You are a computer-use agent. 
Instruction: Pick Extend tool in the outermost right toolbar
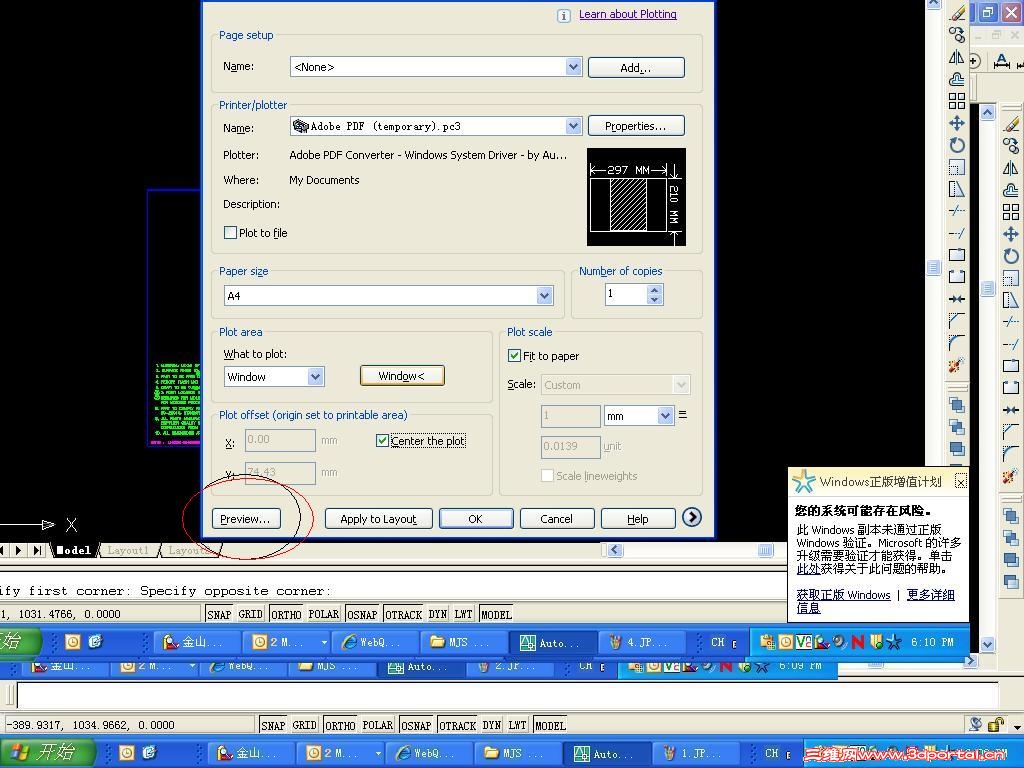1011,344
